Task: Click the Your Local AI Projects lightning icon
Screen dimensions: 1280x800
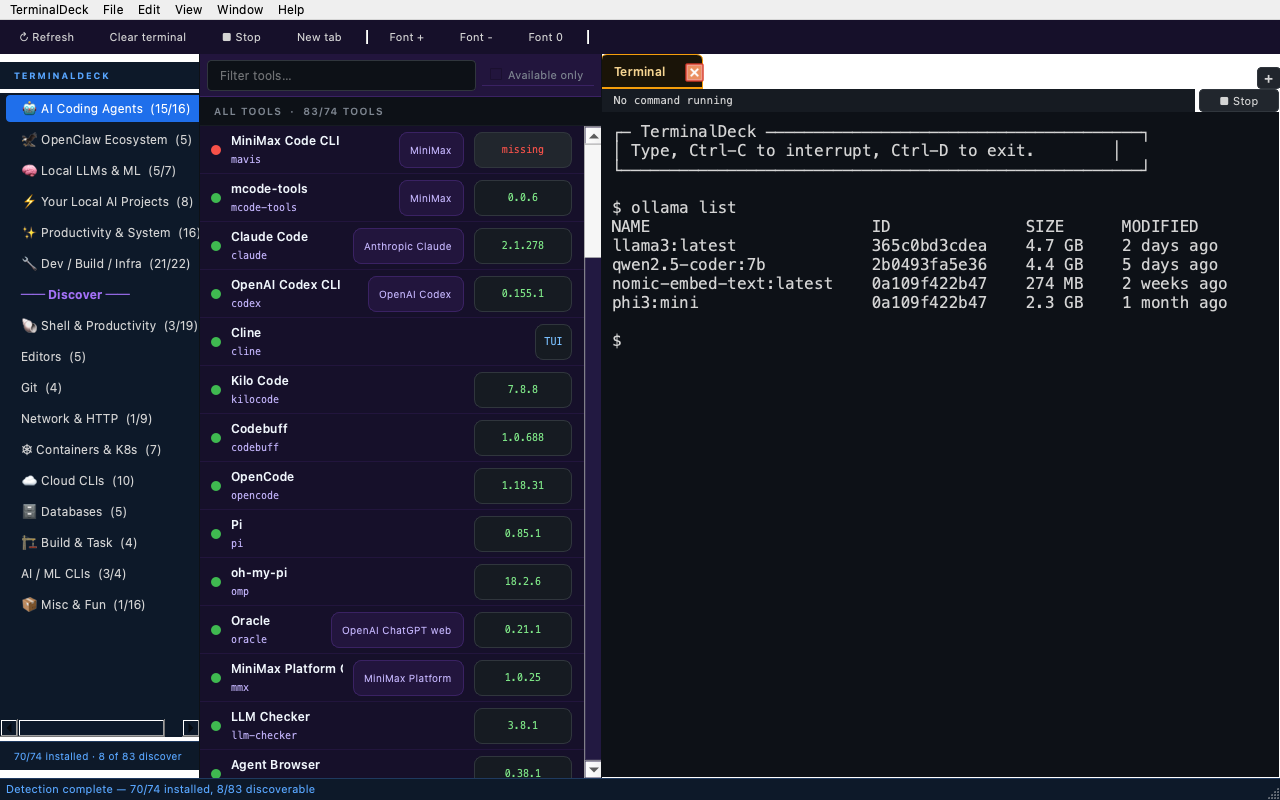Action: coord(29,201)
